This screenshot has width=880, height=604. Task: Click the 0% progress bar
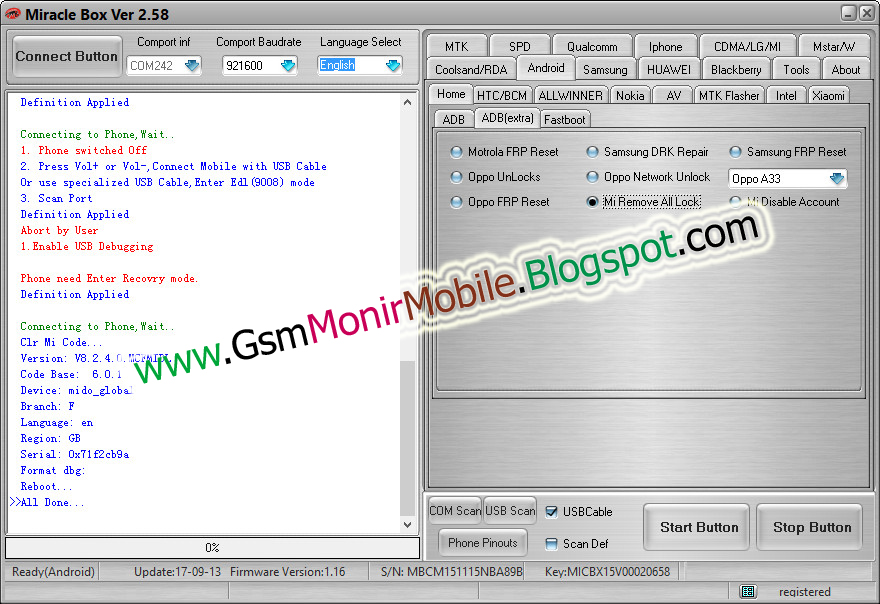212,547
